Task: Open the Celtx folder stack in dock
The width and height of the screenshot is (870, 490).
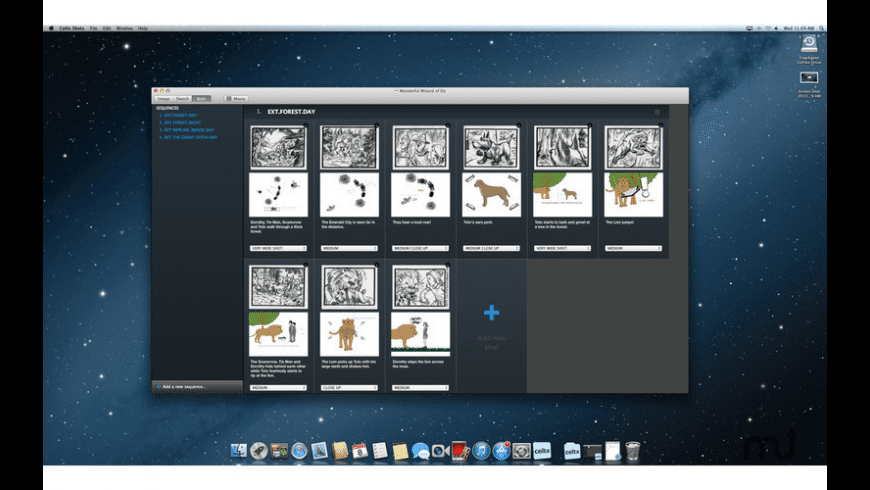Action: 571,451
